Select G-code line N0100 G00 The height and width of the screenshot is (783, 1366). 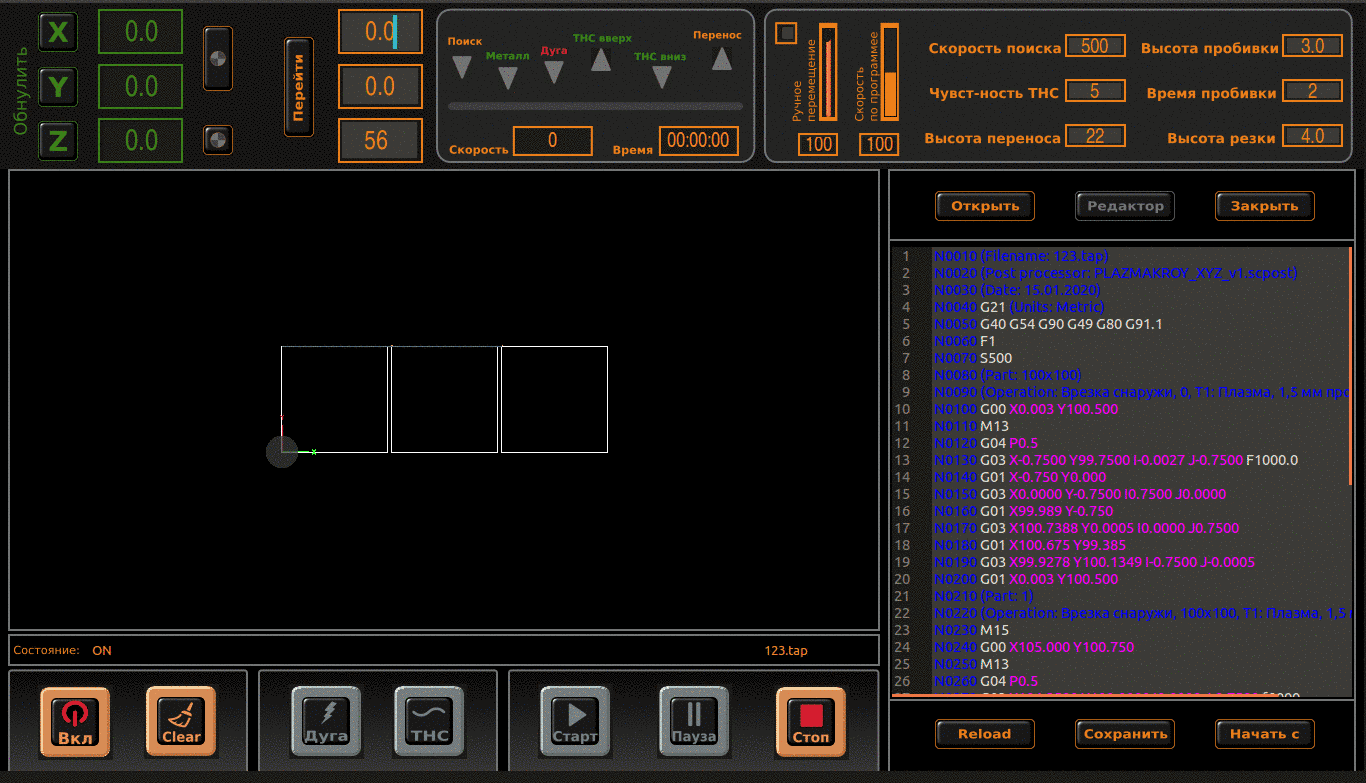click(1027, 409)
